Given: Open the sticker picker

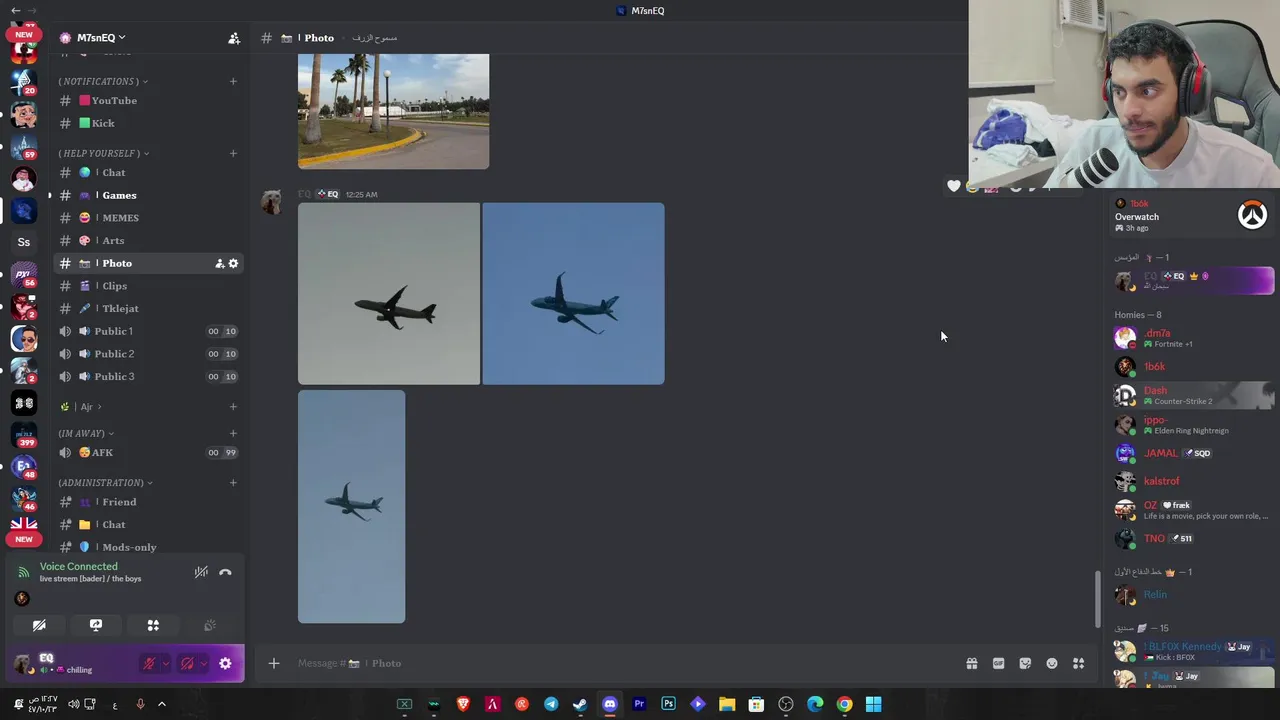Looking at the screenshot, I should pos(1025,663).
